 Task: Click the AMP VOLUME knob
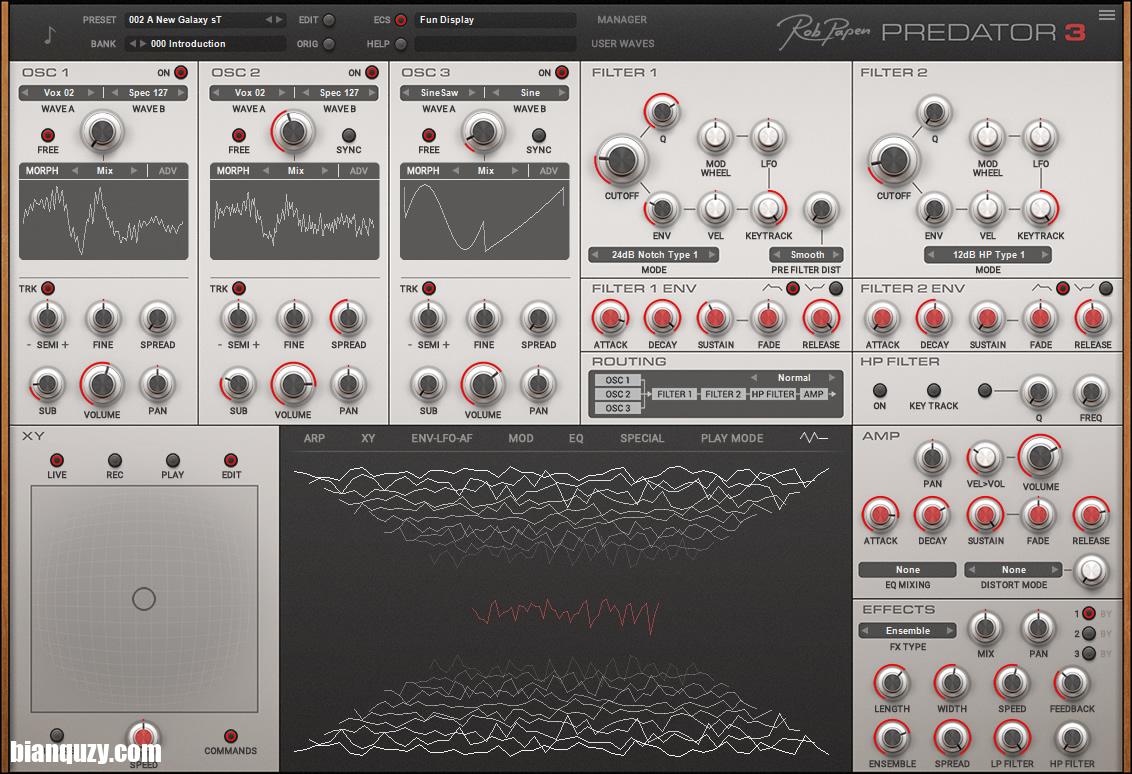click(x=1040, y=457)
